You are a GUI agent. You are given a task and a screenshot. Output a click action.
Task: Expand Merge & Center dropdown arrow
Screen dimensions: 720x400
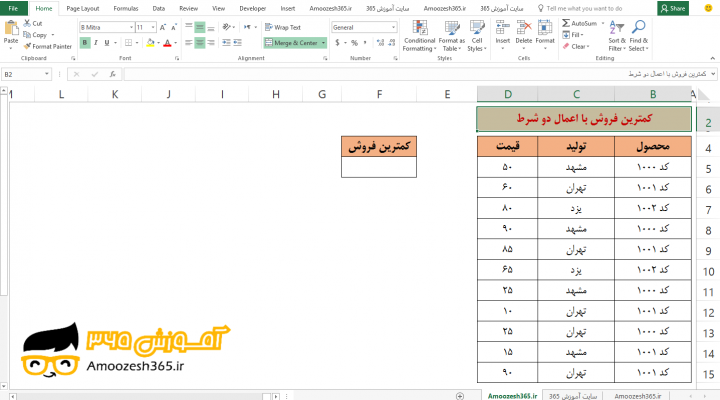324,43
